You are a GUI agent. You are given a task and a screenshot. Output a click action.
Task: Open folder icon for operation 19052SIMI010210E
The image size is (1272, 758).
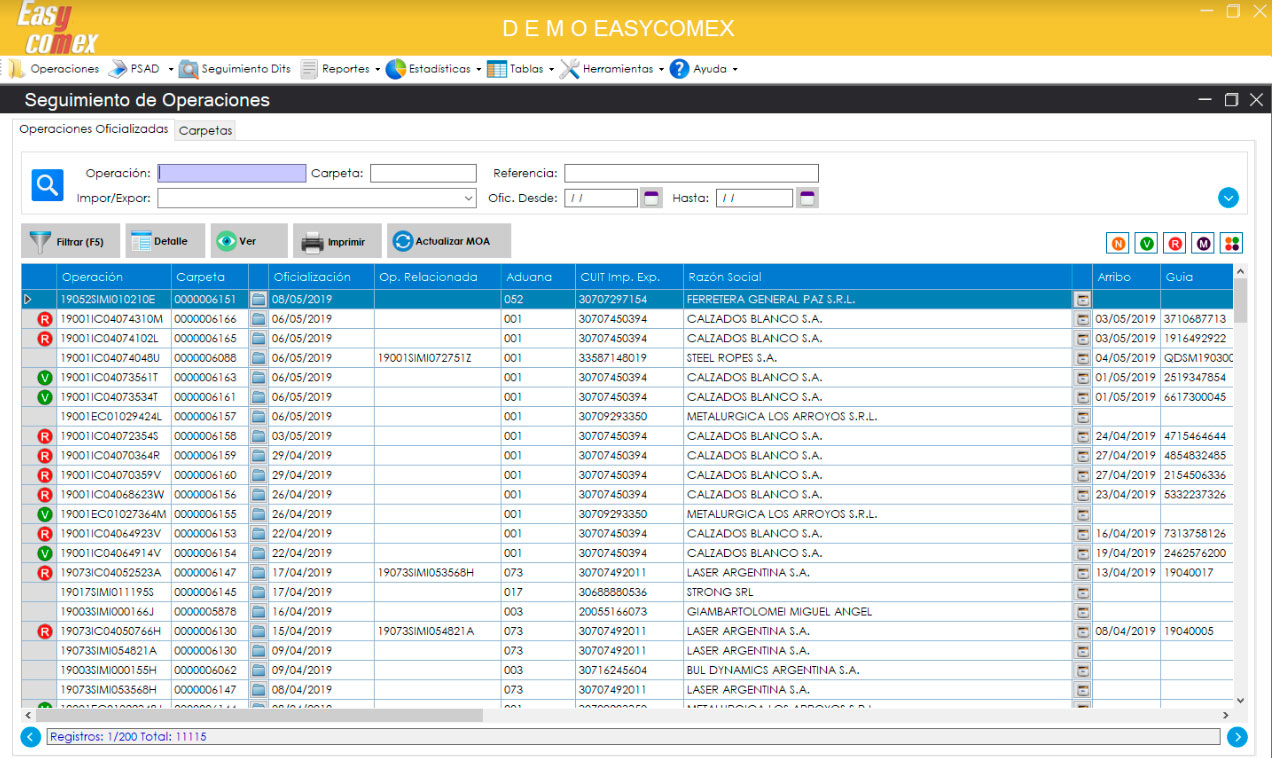(x=258, y=299)
